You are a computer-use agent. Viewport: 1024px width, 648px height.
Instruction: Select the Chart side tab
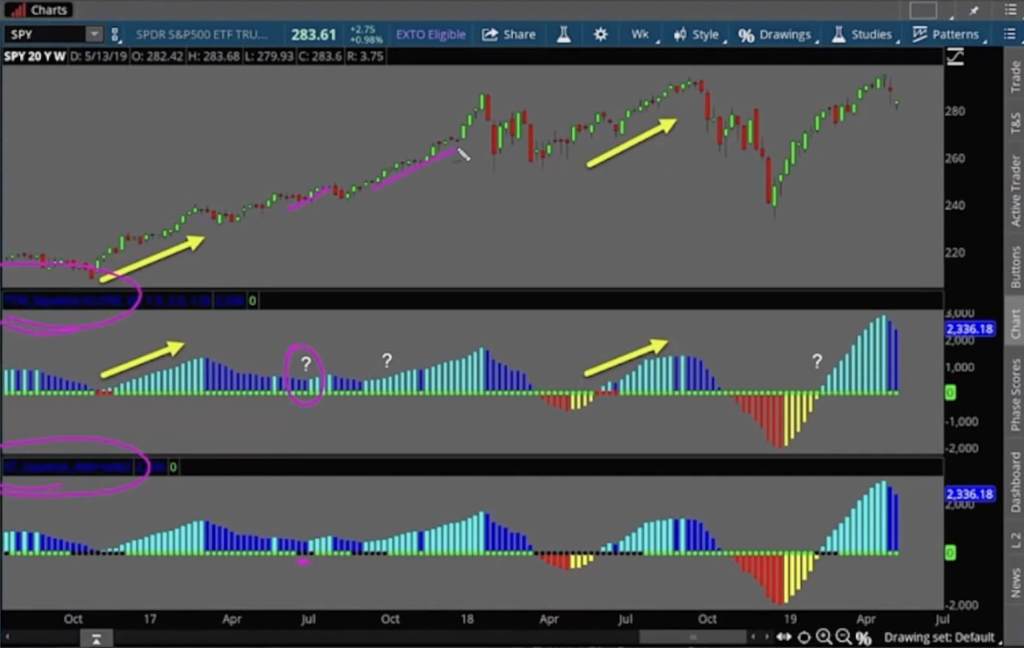point(1014,324)
